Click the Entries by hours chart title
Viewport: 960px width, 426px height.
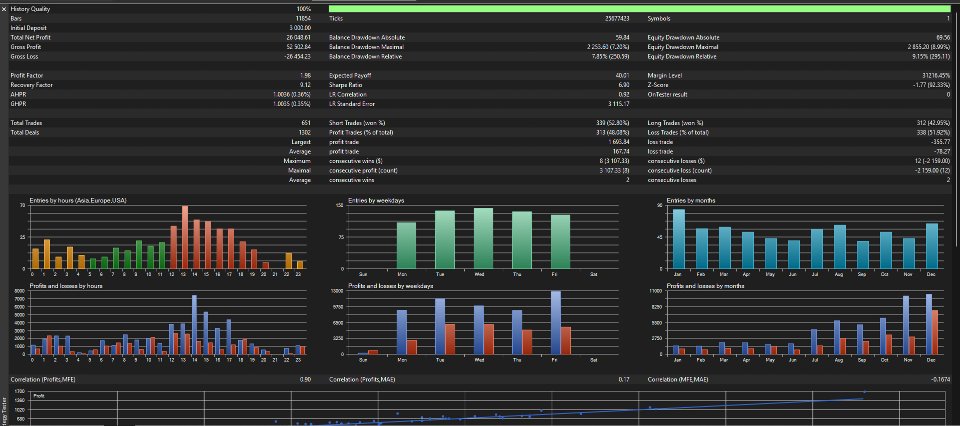78,201
